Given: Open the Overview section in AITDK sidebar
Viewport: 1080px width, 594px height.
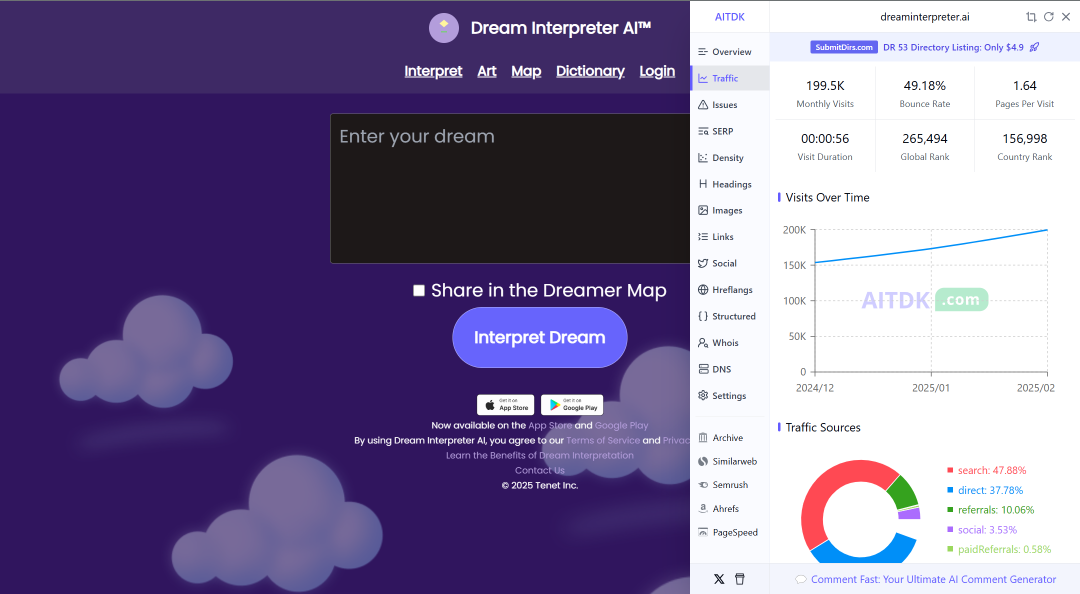Looking at the screenshot, I should click(x=729, y=52).
